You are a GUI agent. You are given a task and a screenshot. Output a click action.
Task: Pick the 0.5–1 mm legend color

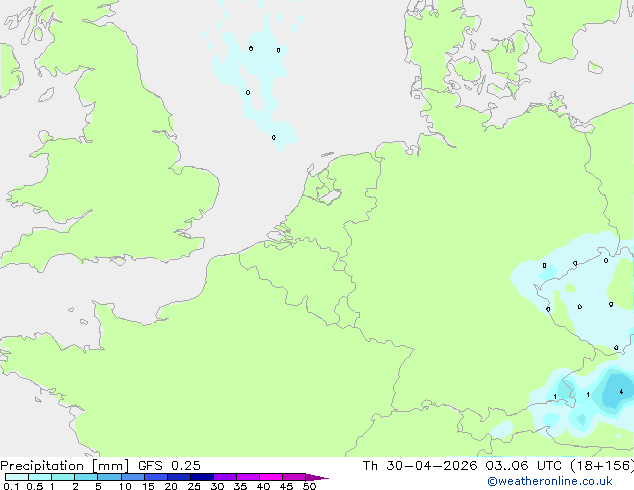tap(40, 477)
